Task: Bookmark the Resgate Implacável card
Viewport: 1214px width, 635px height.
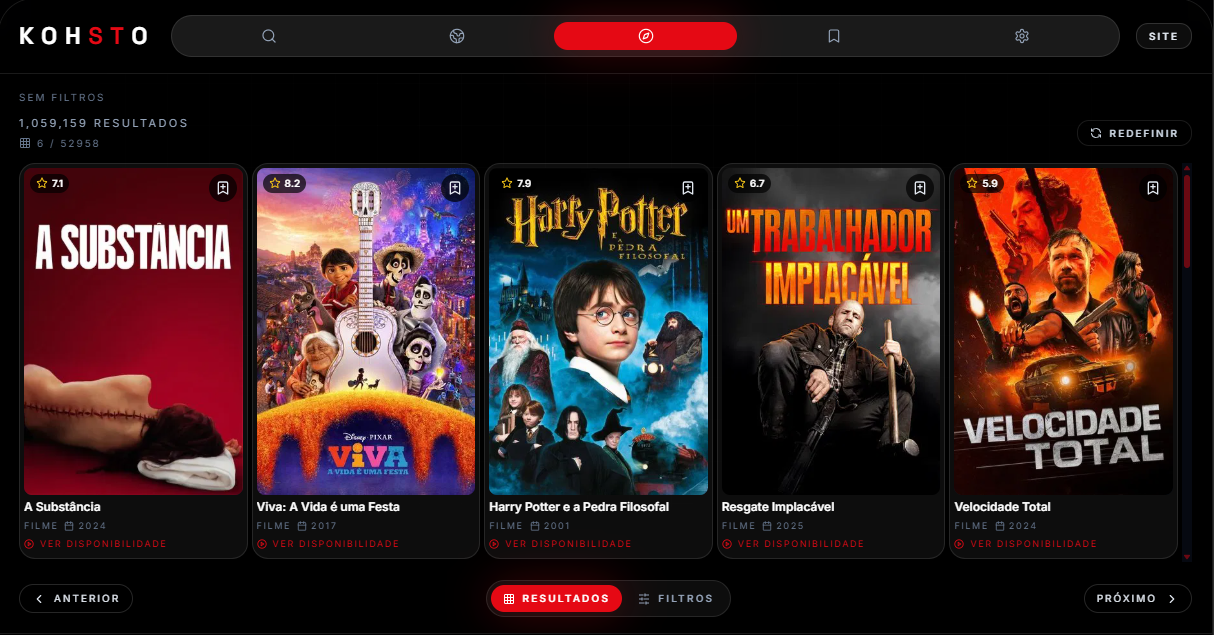Action: point(920,188)
